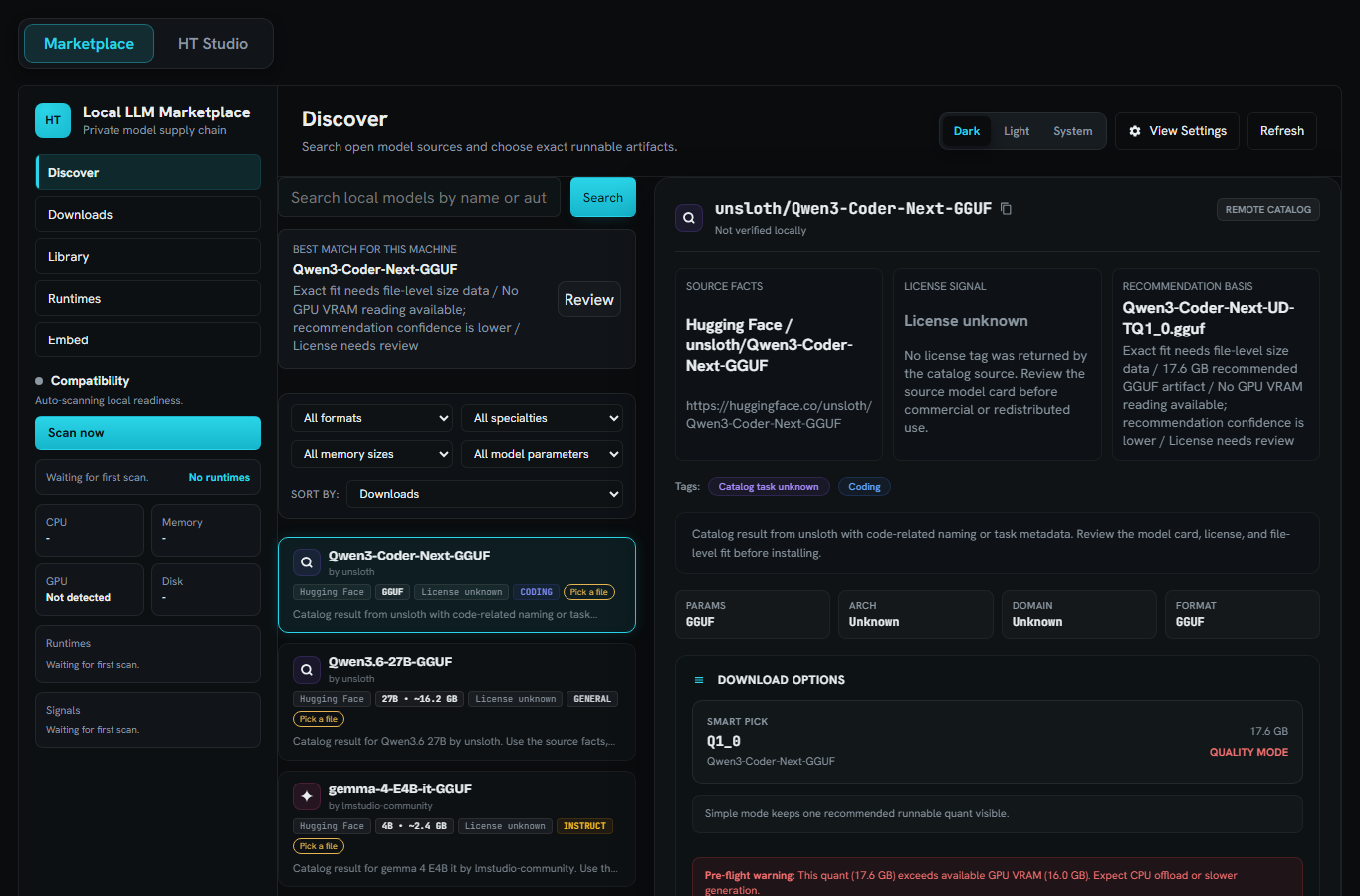
Task: Click Pick a file on Qwen3-Coder-Next-GGUF card
Action: click(x=589, y=592)
